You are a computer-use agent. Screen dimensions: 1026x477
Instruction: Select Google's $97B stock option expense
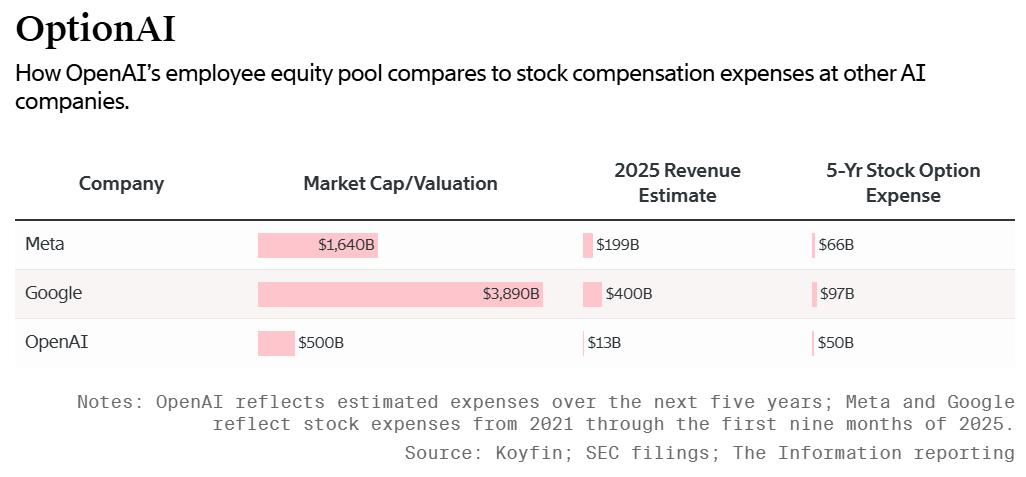click(x=836, y=294)
